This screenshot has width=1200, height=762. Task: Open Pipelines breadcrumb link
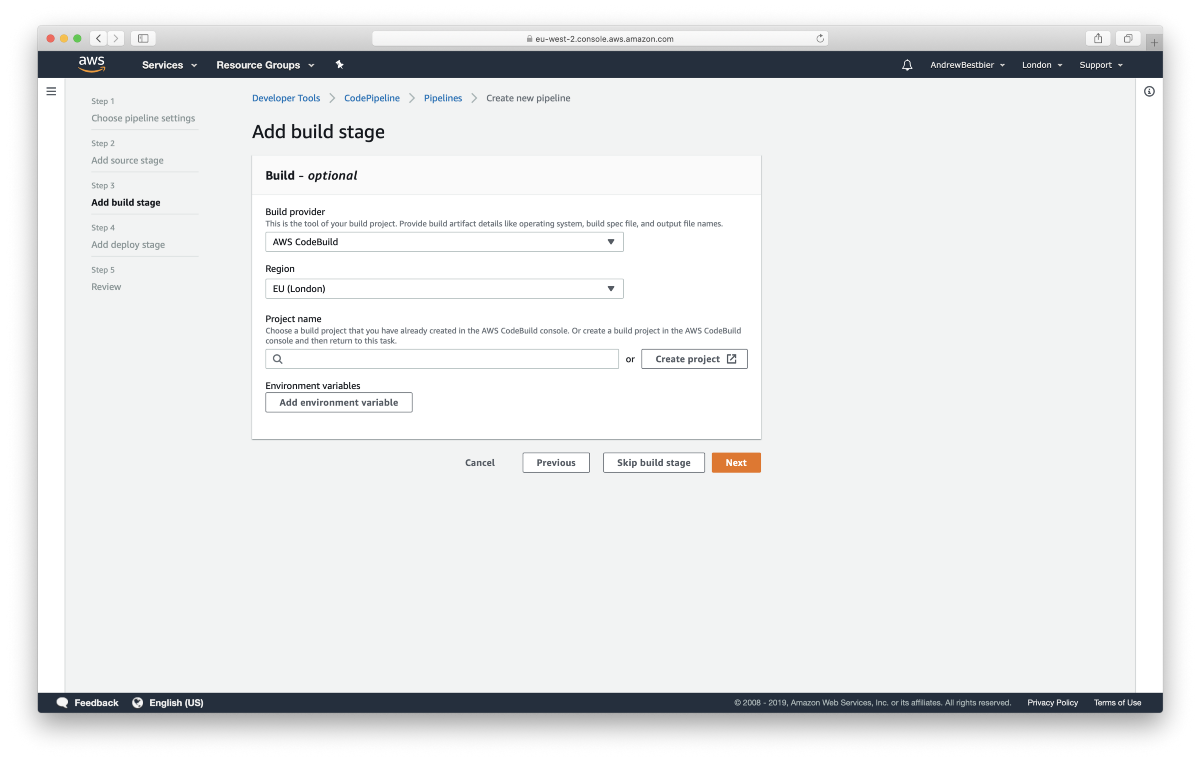coord(443,98)
